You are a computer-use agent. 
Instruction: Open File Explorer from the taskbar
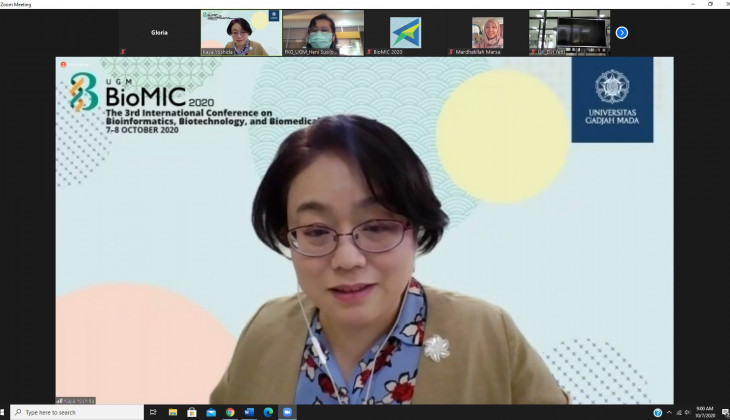point(173,413)
